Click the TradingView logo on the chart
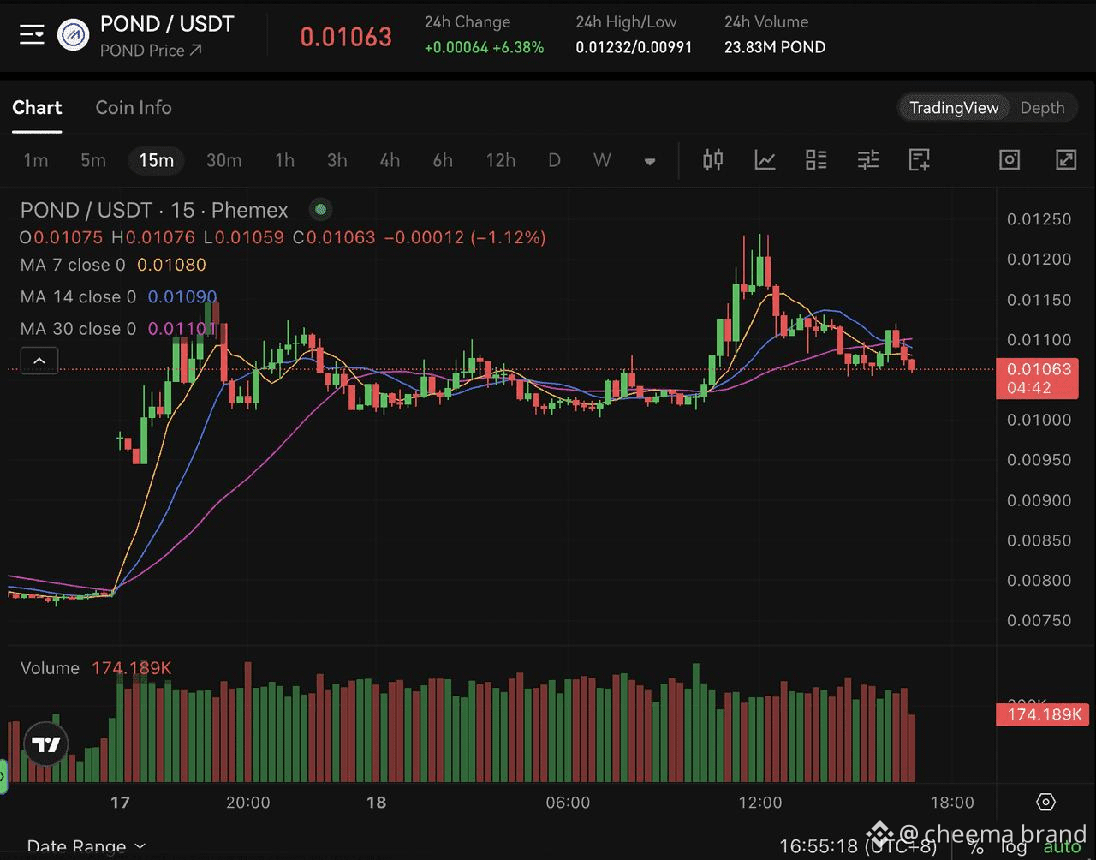1096x860 pixels. 46,744
